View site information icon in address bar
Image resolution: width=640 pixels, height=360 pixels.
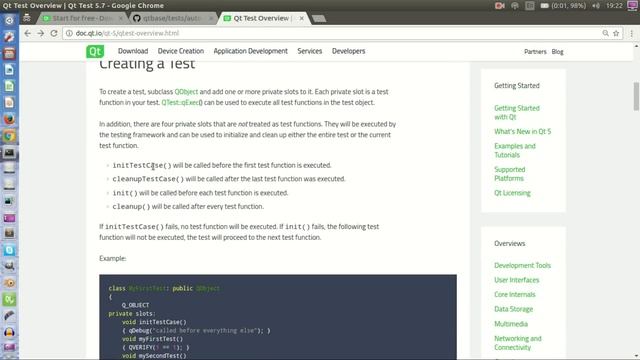[69, 33]
